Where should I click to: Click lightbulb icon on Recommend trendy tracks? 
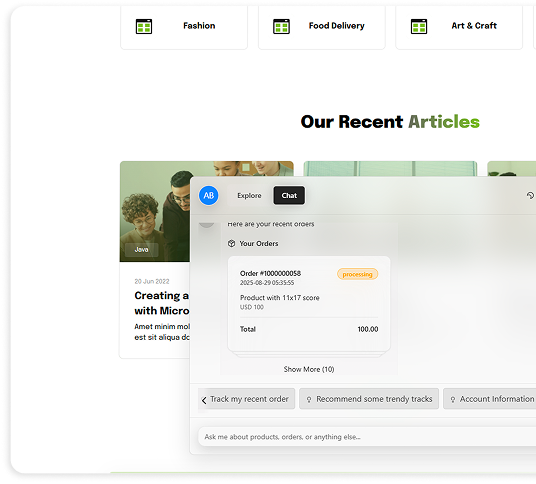coord(309,399)
